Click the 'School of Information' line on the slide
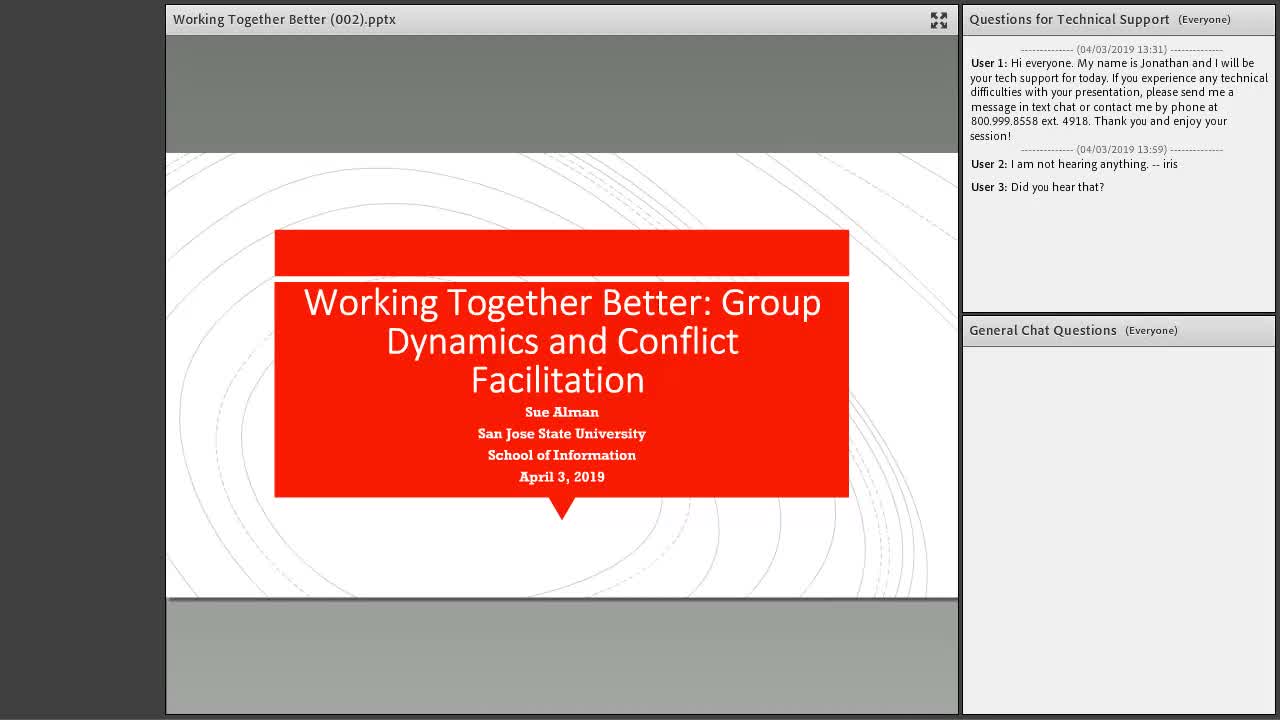Screen dimensions: 1280x720 [x=562, y=455]
